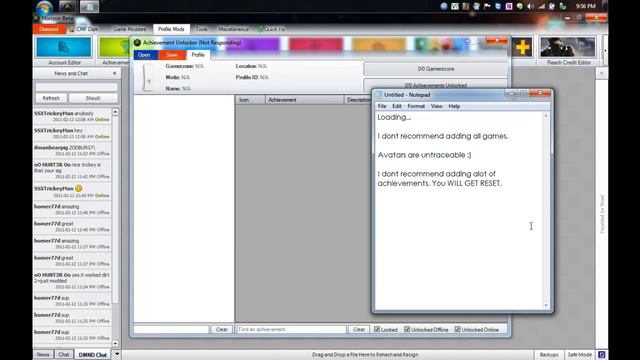Image resolution: width=640 pixels, height=360 pixels.
Task: Click the Refresh button in chat panel
Action: [51, 98]
